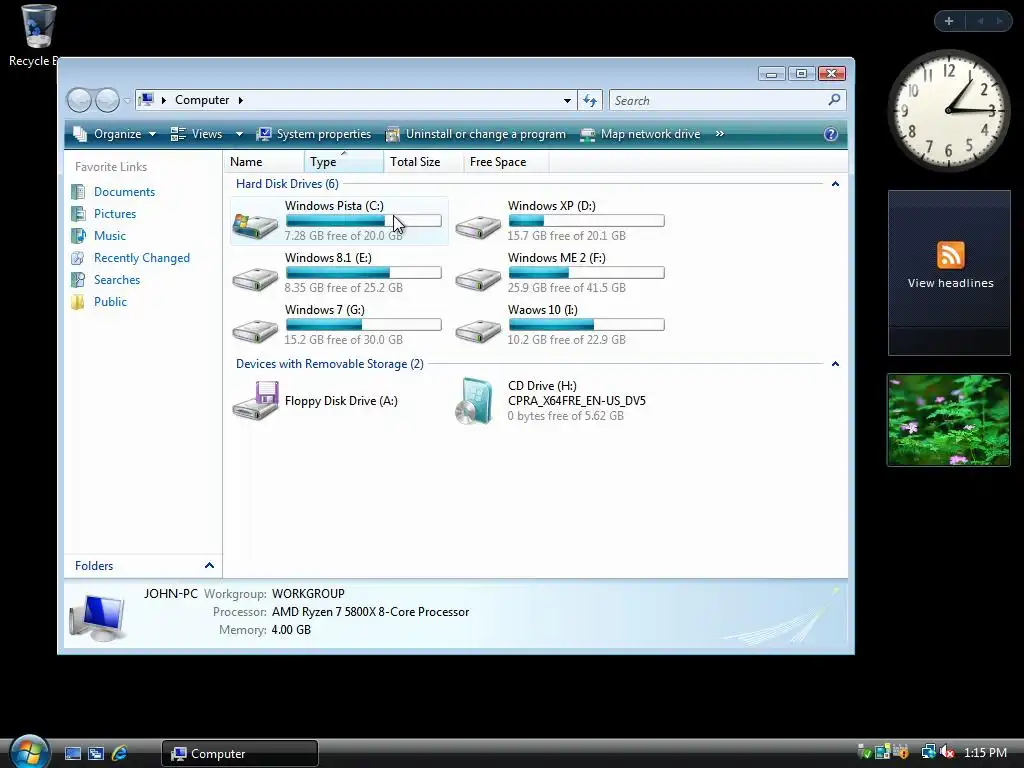Sort by the Total Size column header

pos(423,162)
